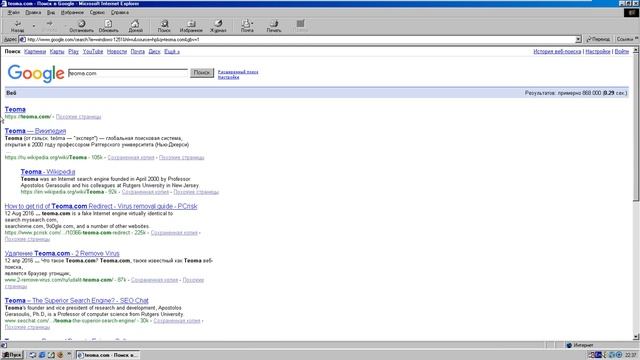640x360 pixels.
Task: Click the vertical scrollbar down arrow
Action: coord(636,337)
